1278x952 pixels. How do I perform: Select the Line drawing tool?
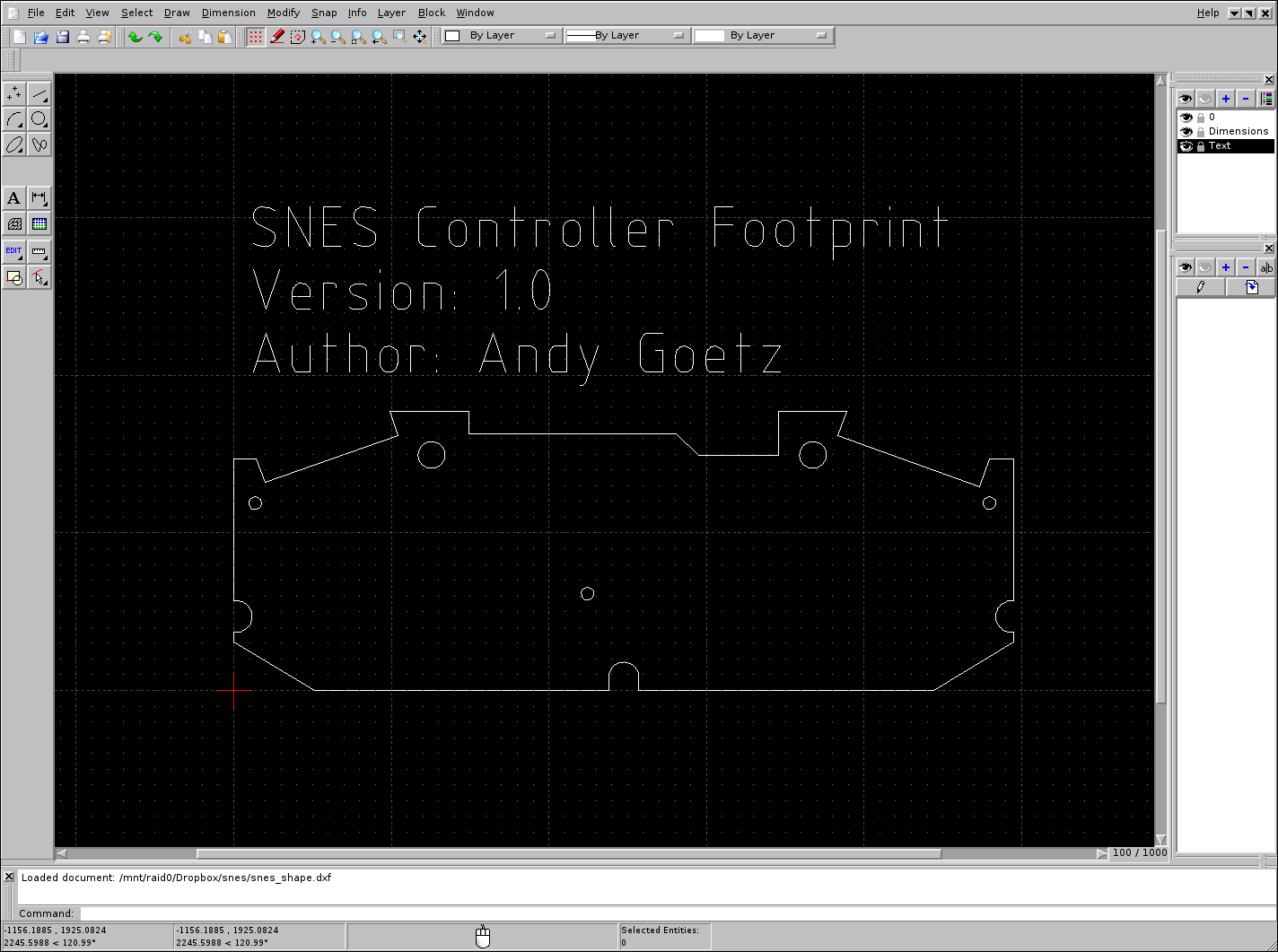coord(39,93)
